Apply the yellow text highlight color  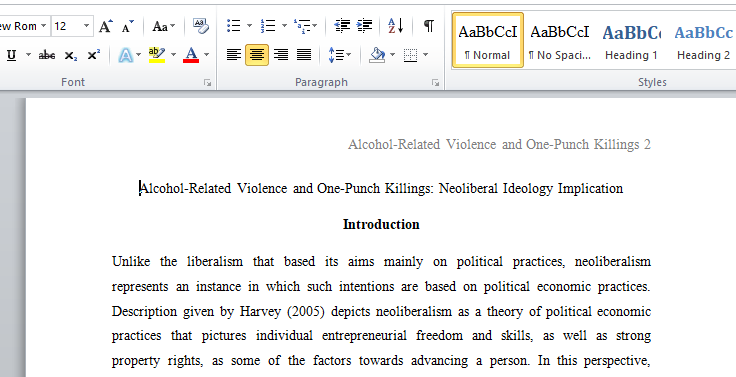(x=157, y=55)
